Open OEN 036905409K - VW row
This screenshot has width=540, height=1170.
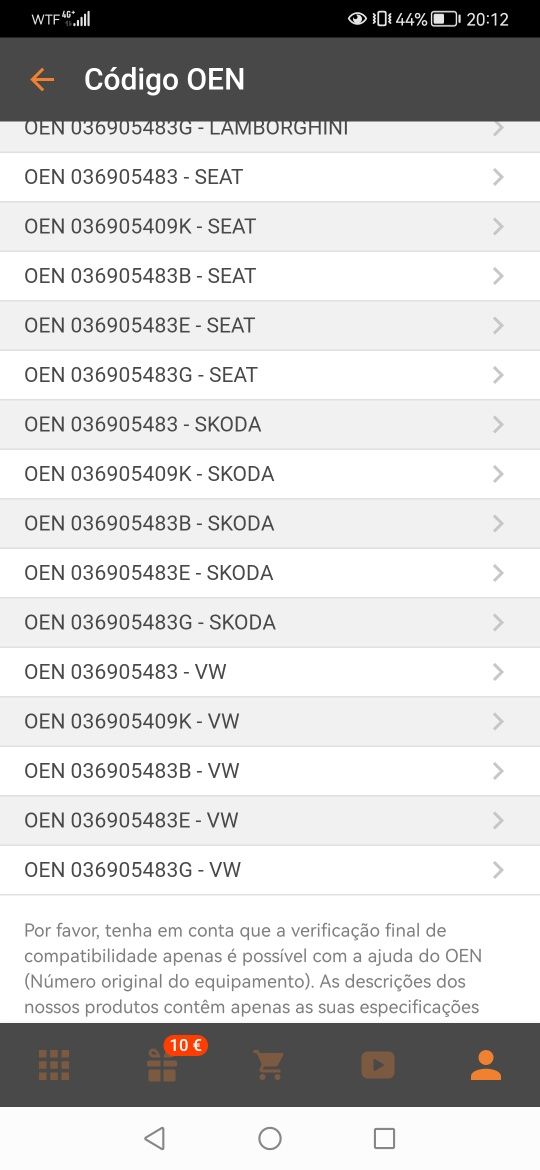tap(270, 722)
